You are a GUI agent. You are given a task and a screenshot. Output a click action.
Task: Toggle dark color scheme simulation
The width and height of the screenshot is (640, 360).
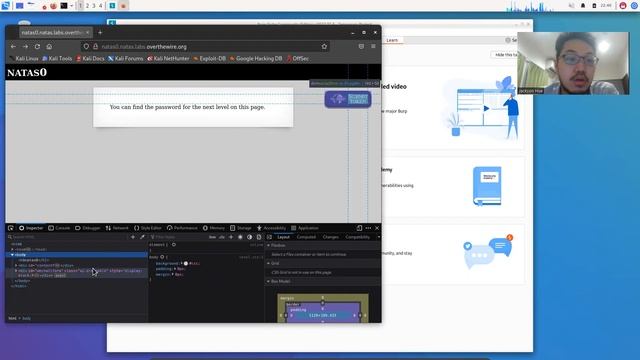pyautogui.click(x=249, y=237)
